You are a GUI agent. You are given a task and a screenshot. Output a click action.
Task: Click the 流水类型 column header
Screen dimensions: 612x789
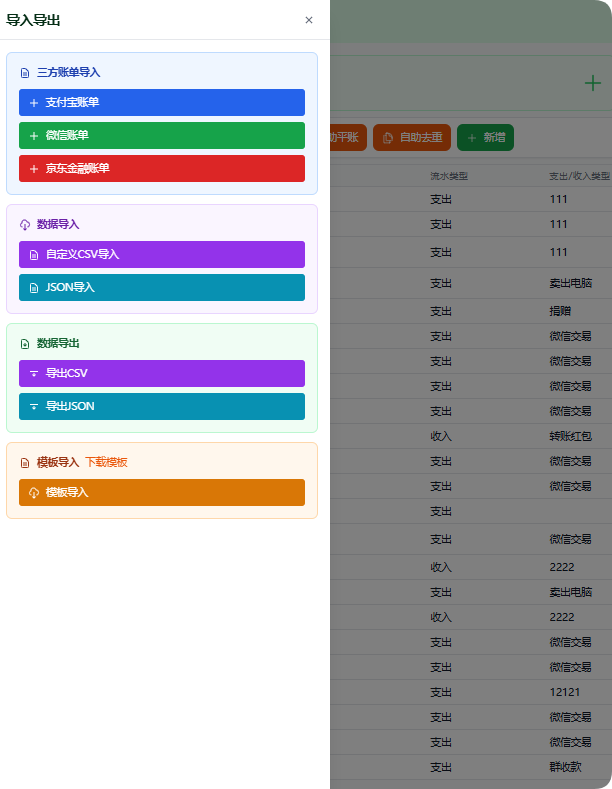pos(449,176)
